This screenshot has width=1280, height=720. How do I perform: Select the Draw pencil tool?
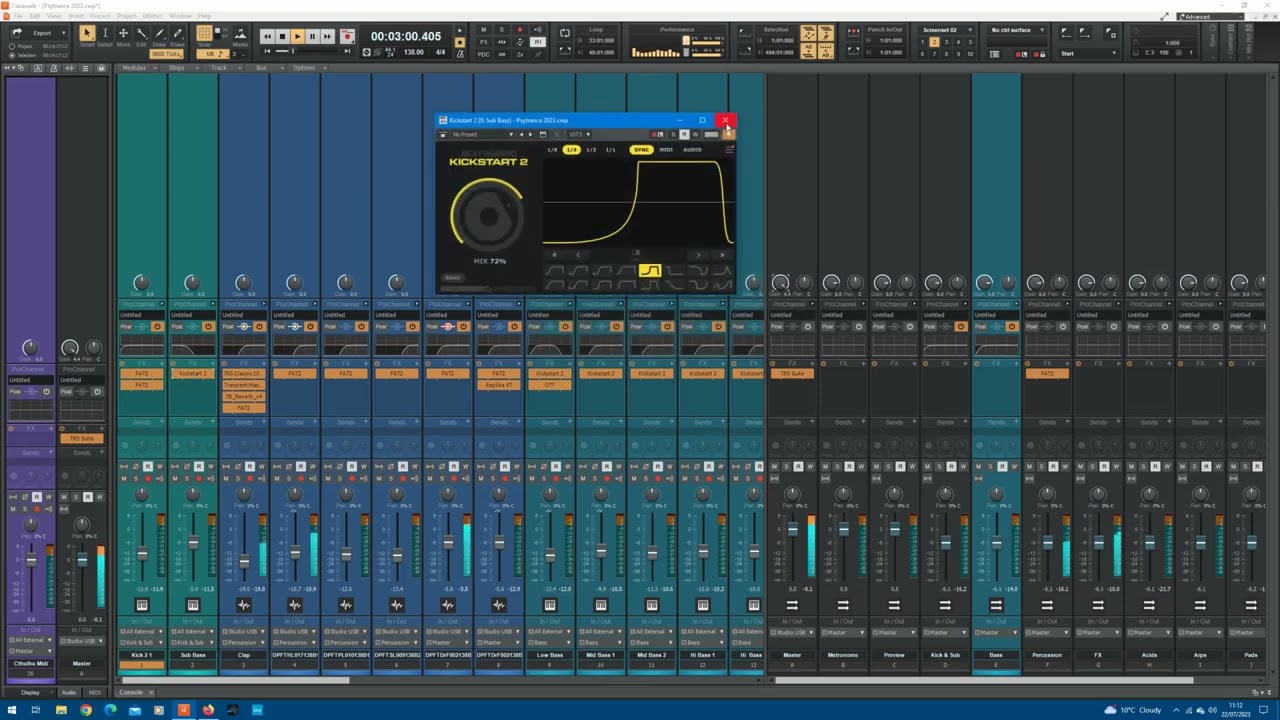point(159,36)
